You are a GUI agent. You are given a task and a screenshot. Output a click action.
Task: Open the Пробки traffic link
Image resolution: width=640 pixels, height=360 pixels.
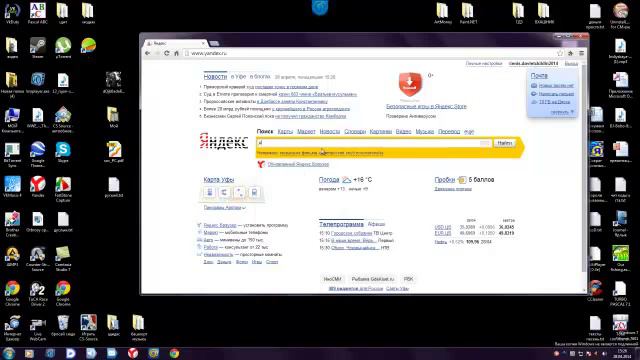[x=444, y=180]
